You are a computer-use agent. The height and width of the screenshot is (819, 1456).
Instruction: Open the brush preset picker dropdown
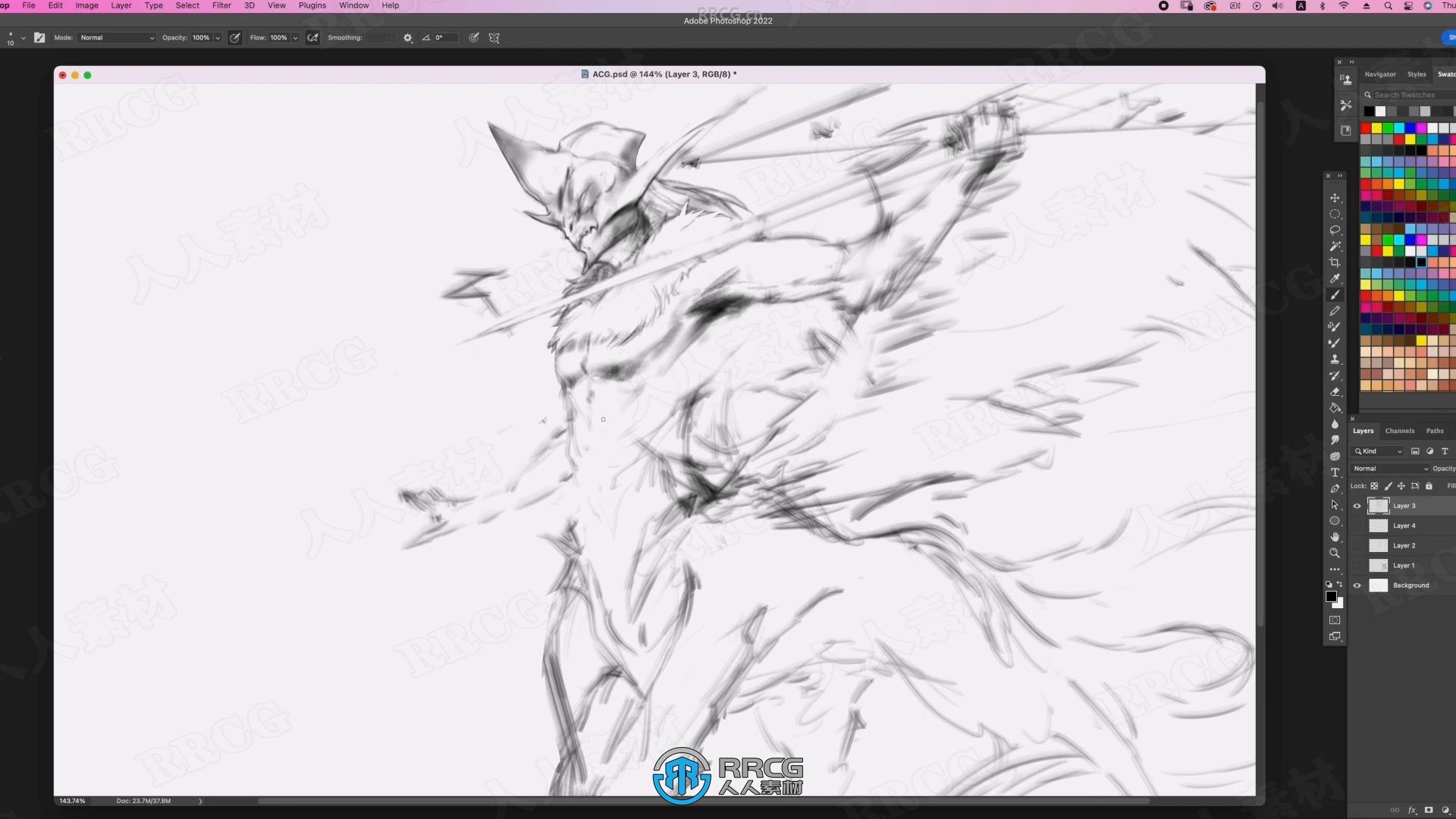click(x=23, y=38)
